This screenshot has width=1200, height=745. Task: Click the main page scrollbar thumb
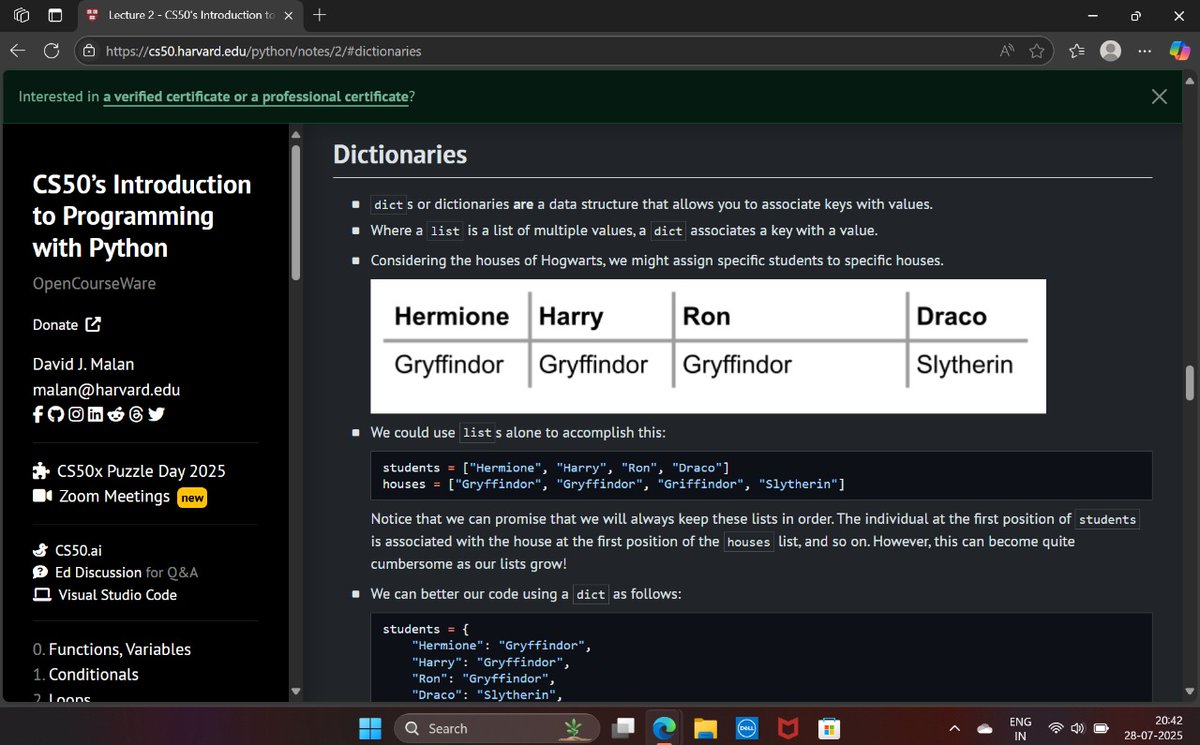1190,381
